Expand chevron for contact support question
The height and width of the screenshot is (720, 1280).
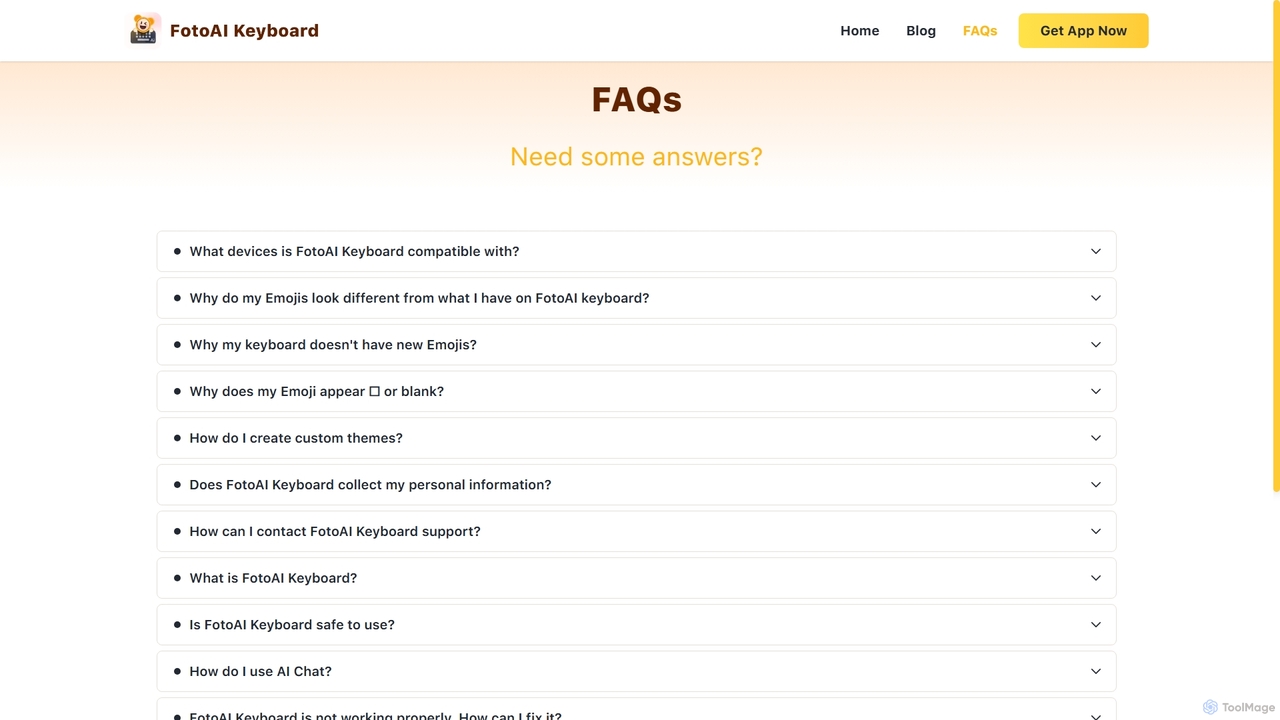click(x=1096, y=531)
